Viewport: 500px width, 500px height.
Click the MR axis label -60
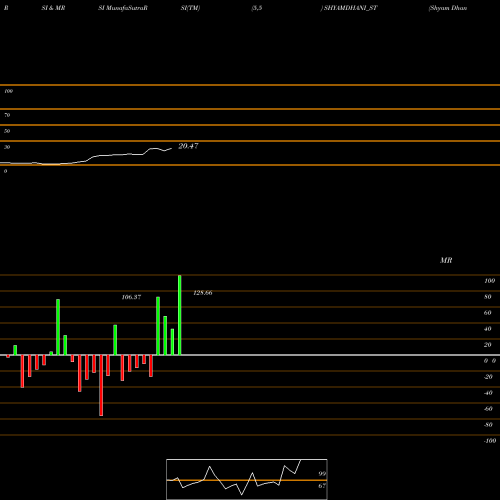488,409
